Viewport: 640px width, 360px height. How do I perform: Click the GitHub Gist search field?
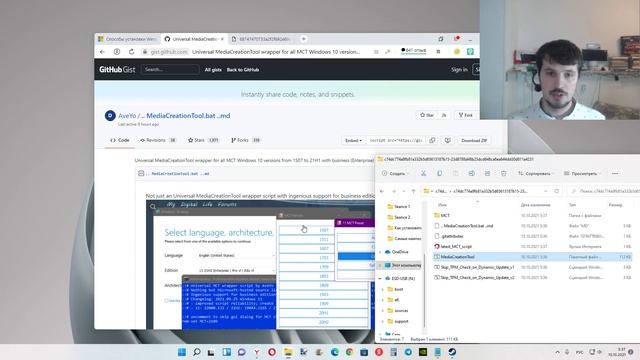(x=170, y=70)
